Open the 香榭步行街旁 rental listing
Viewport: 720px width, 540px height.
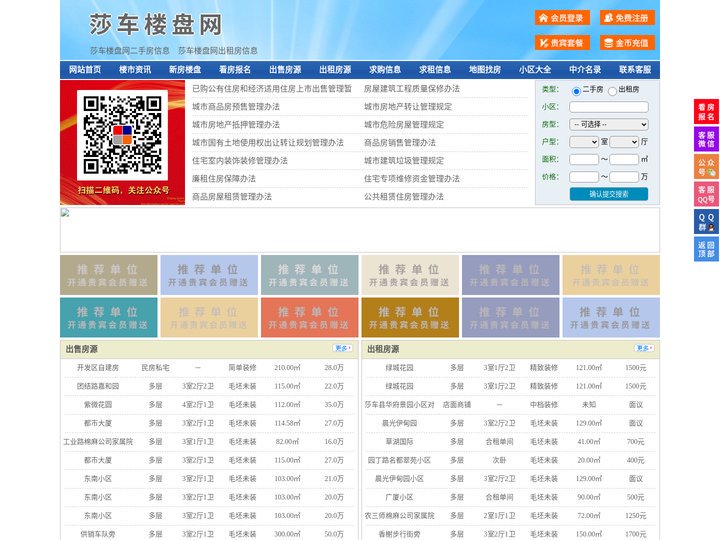coord(399,534)
